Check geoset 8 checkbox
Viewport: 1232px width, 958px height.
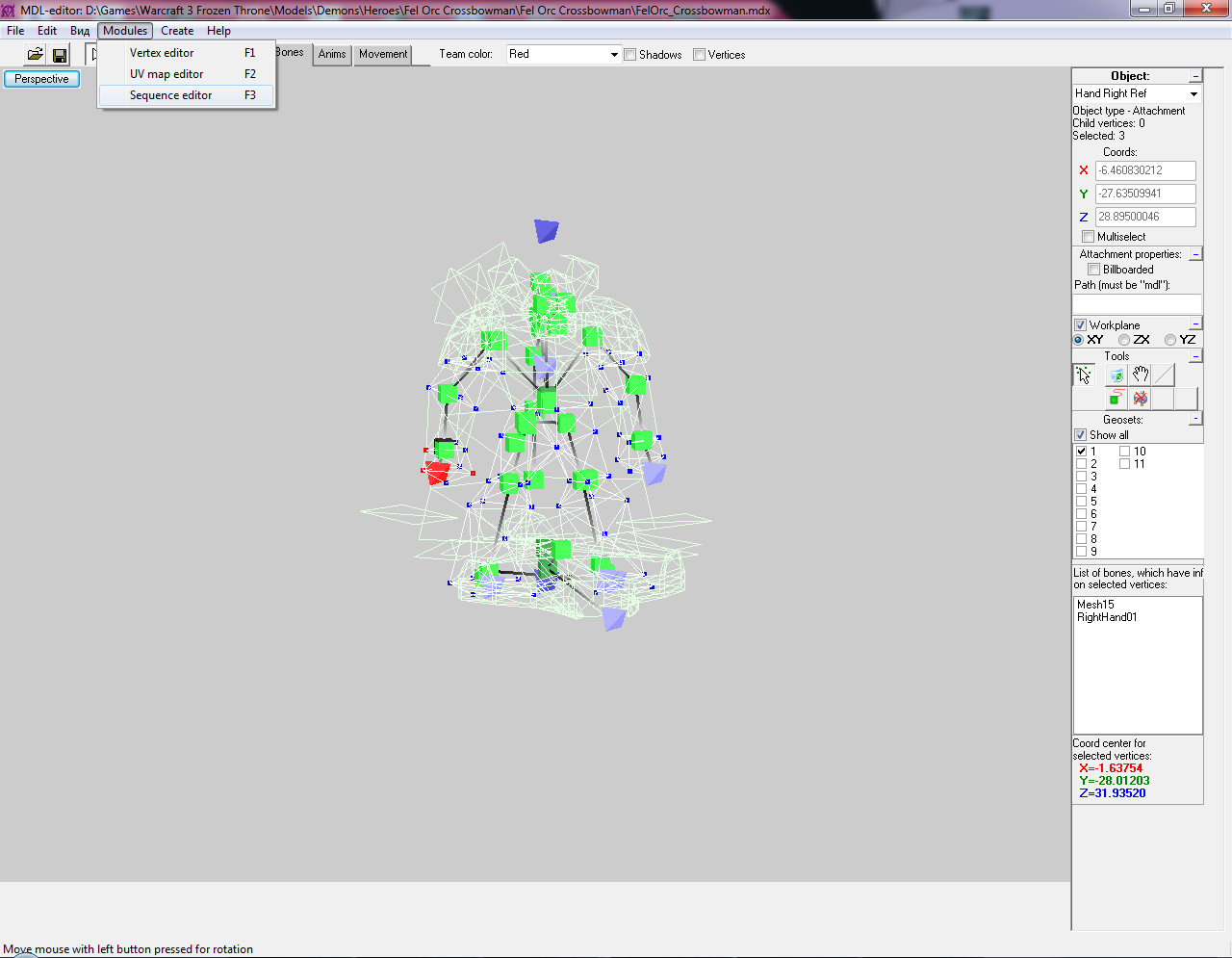click(1081, 539)
